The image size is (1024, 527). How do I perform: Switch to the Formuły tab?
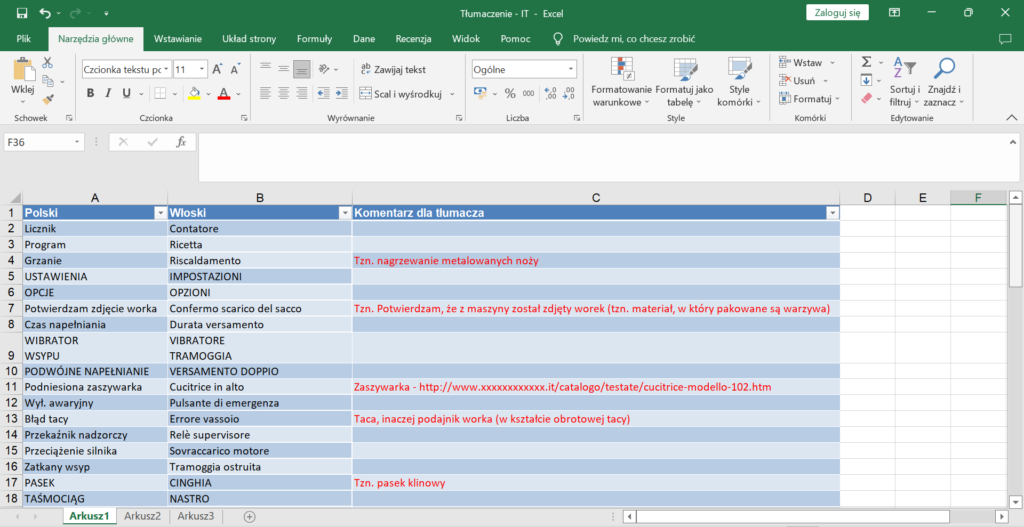(315, 39)
